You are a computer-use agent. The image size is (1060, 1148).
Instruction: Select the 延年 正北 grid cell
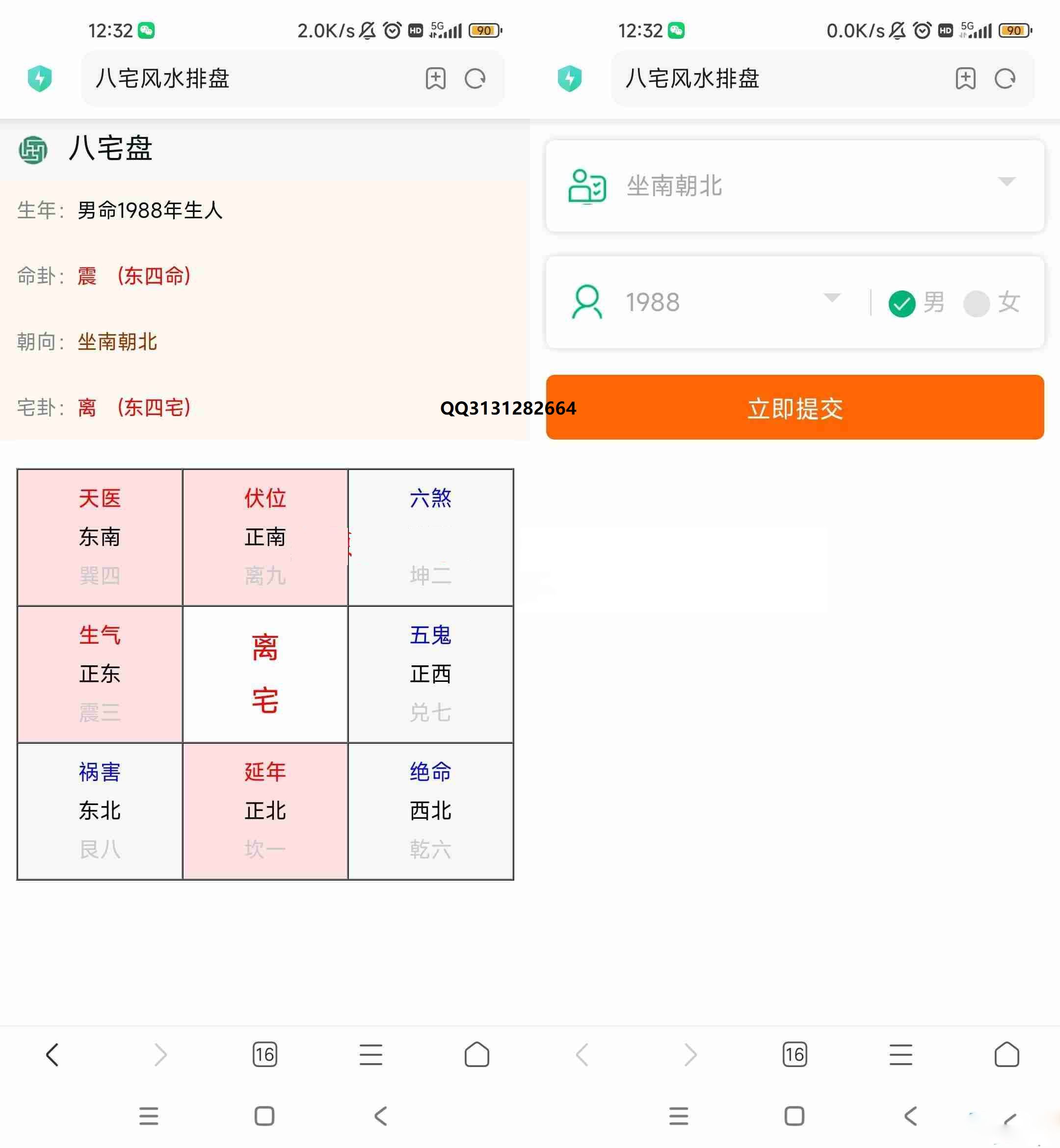pyautogui.click(x=265, y=811)
